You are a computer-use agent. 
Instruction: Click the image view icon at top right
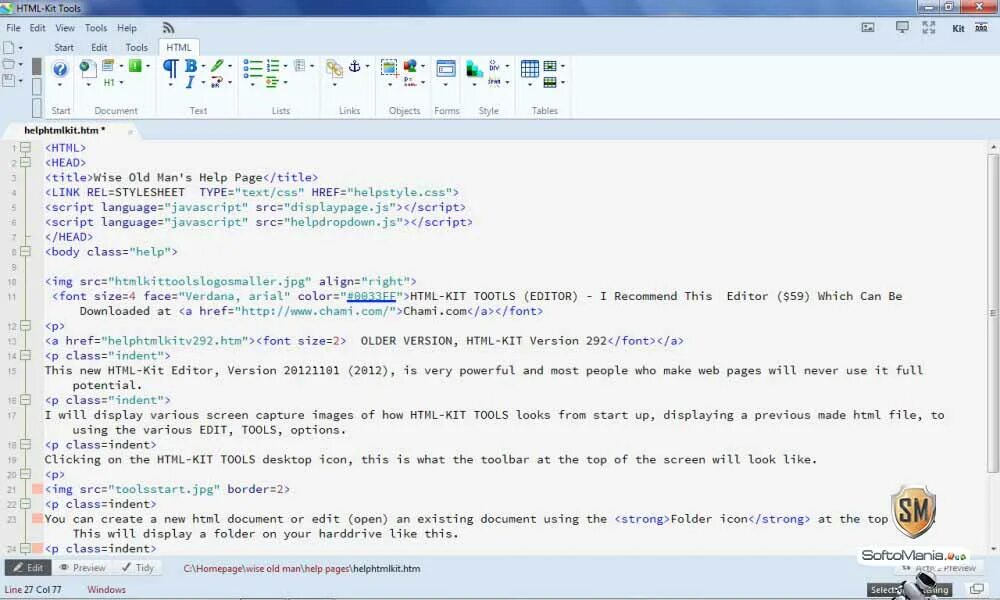point(868,27)
